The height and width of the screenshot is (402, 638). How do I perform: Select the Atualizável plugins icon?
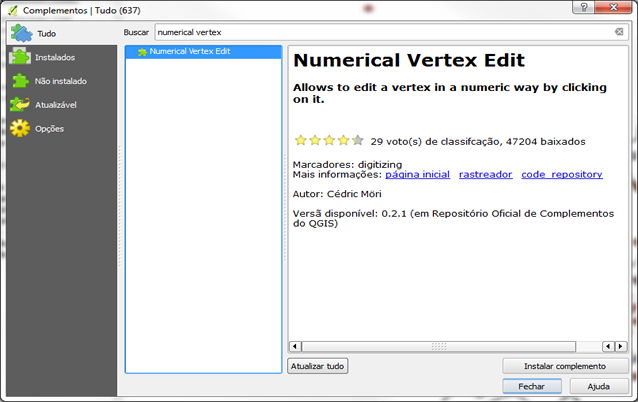[19, 105]
